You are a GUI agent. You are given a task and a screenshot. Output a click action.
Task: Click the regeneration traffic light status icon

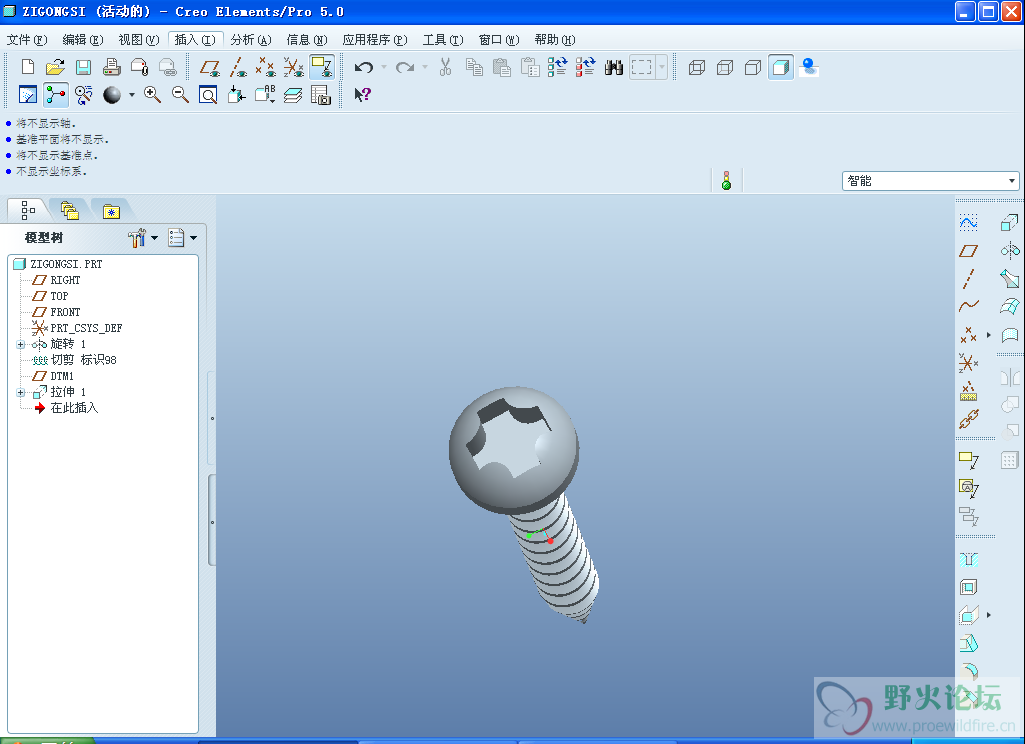726,180
